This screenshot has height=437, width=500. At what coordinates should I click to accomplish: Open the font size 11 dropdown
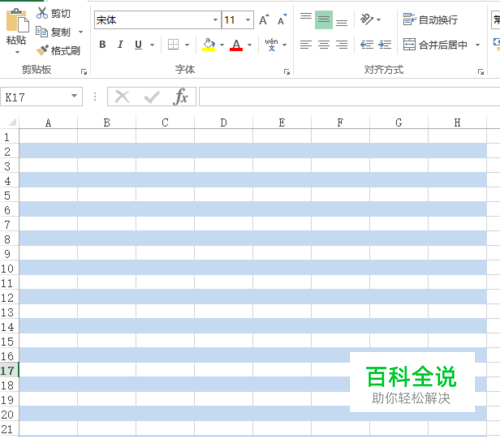click(x=248, y=20)
